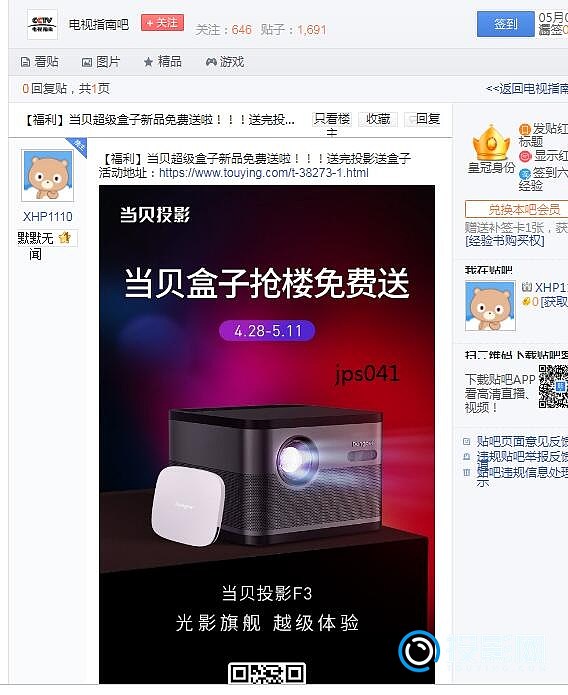Click the blue circular watermark icon on the poster
This screenshot has height=695, width=568.
[x=418, y=651]
